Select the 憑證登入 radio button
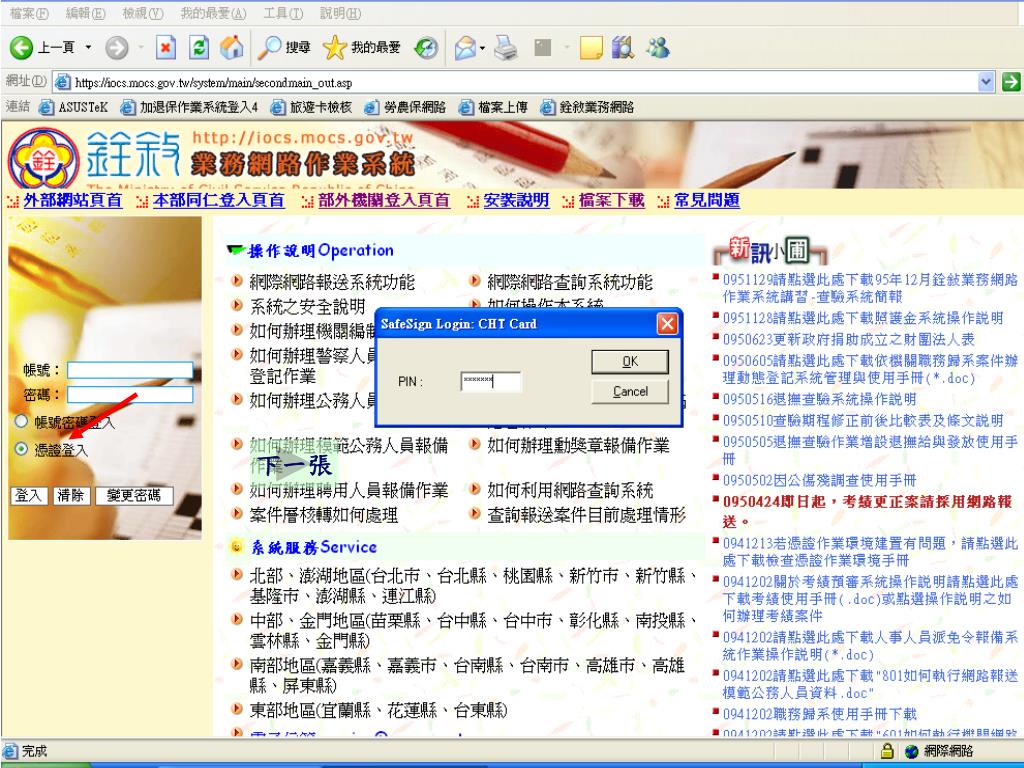 click(22, 449)
